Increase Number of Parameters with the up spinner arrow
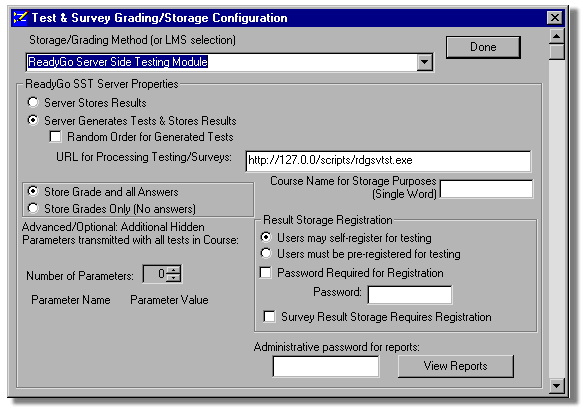This screenshot has width=585, height=409. pyautogui.click(x=173, y=270)
